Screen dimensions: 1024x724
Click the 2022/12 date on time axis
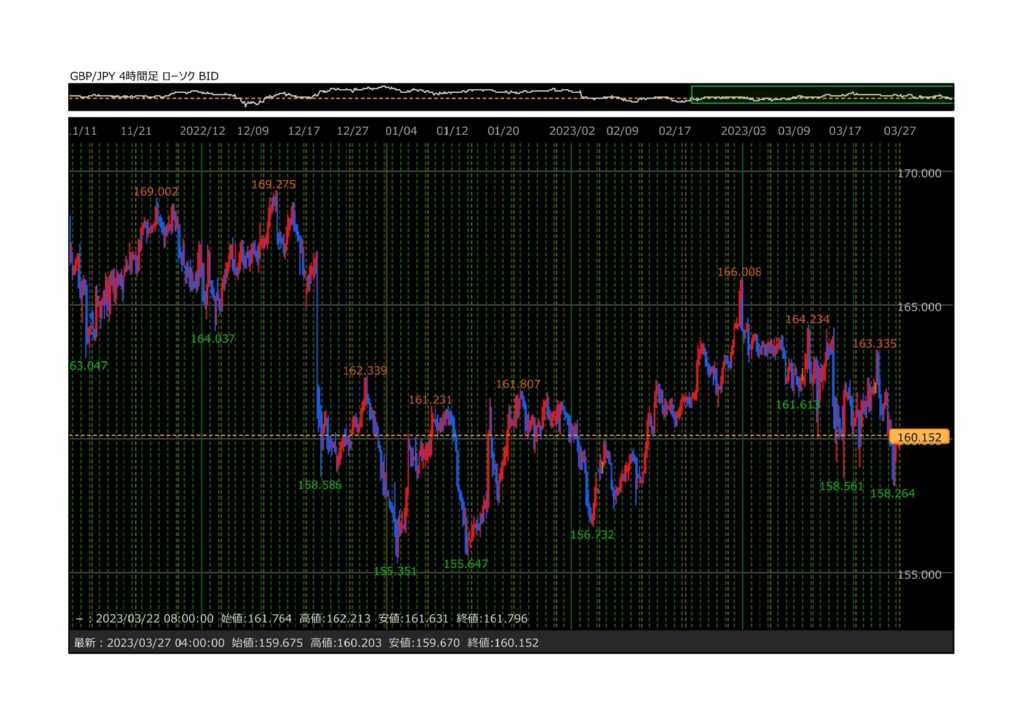pos(202,131)
